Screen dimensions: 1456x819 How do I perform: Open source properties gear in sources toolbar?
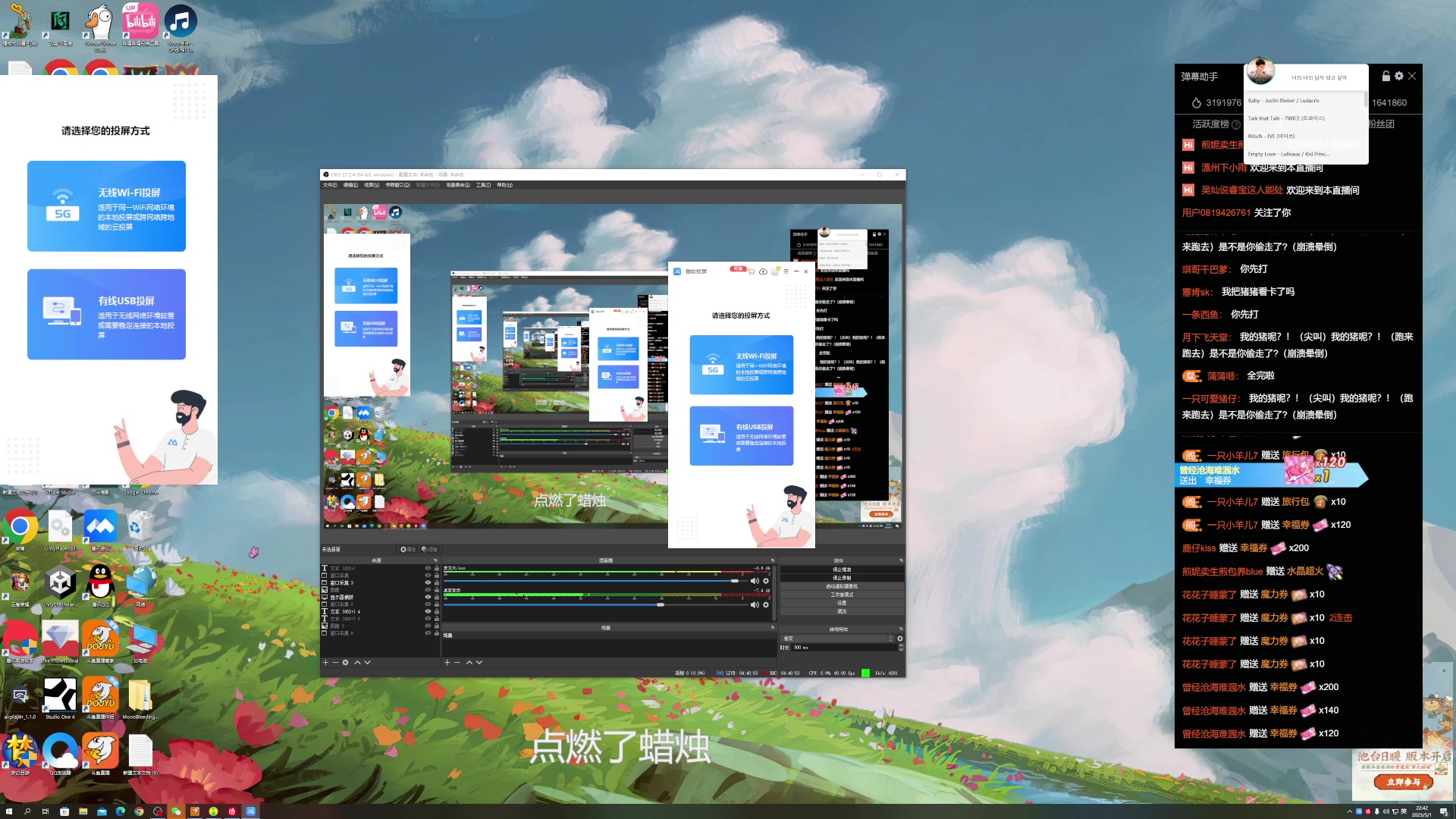[x=346, y=663]
